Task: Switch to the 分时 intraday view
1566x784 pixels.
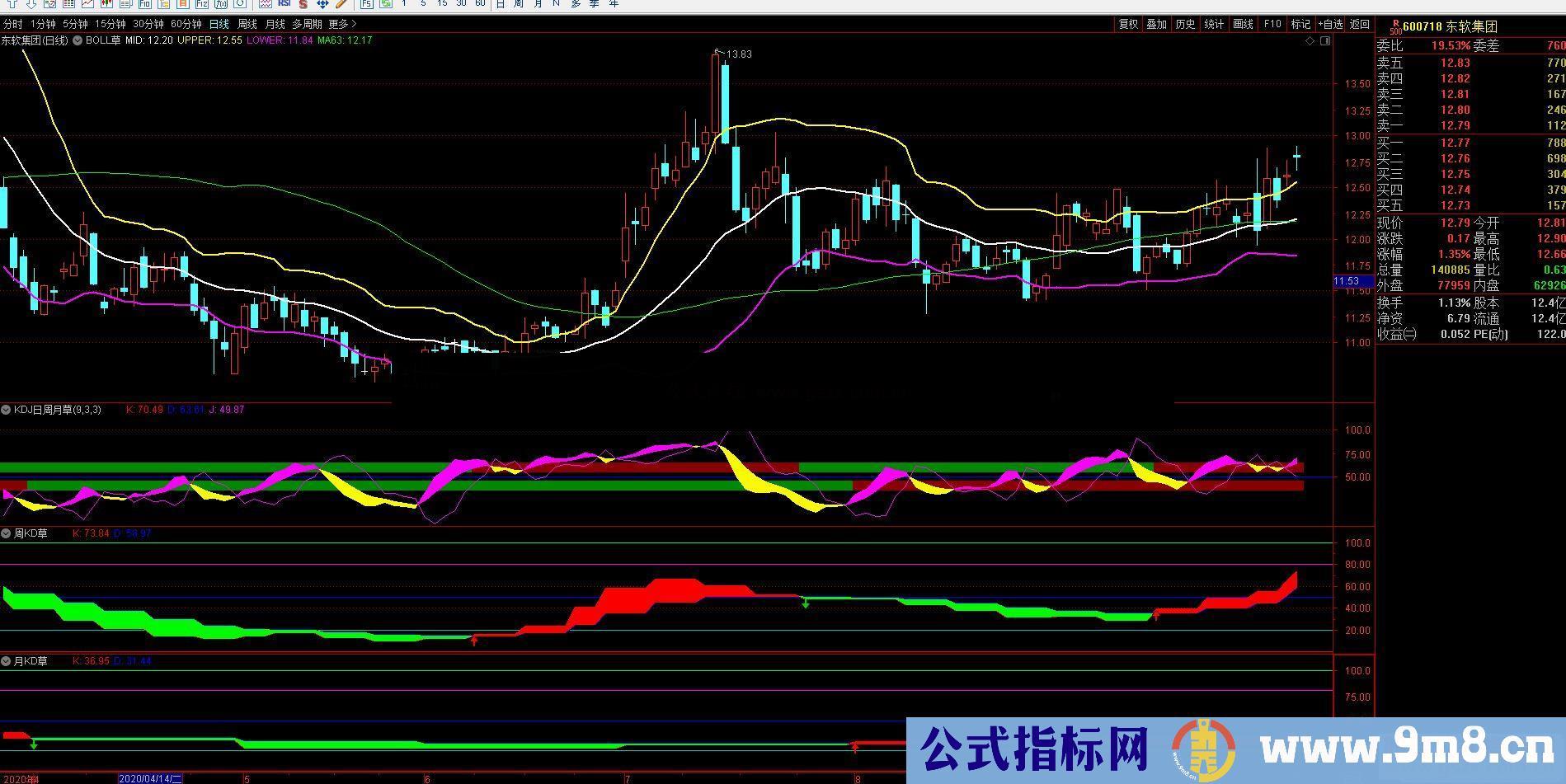Action: (x=13, y=24)
